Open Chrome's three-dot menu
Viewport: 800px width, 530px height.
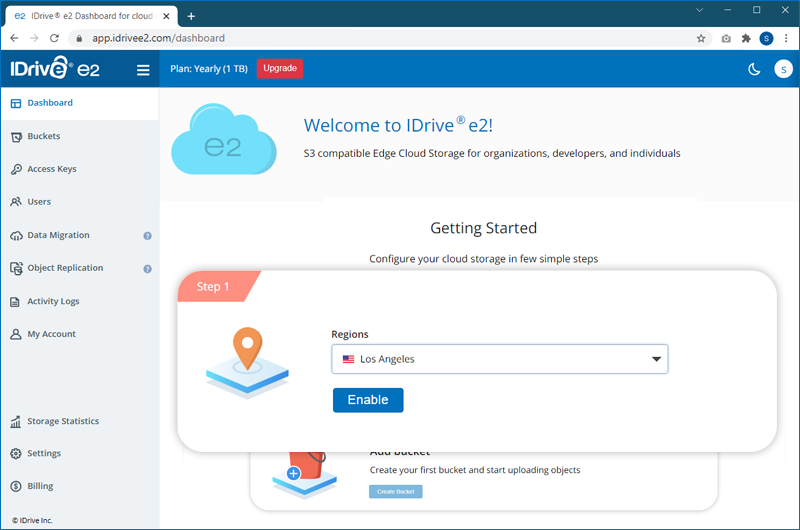pos(787,38)
